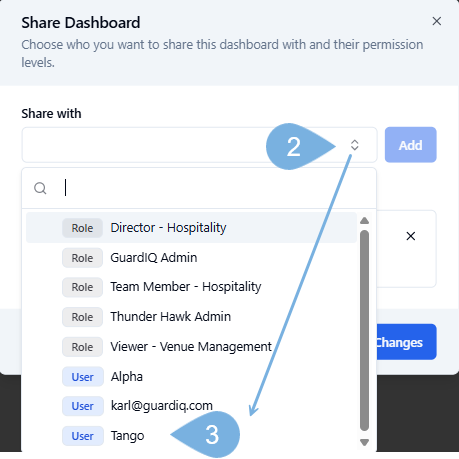The height and width of the screenshot is (459, 459).
Task: Click the search magnifier icon
Action: coord(40,188)
